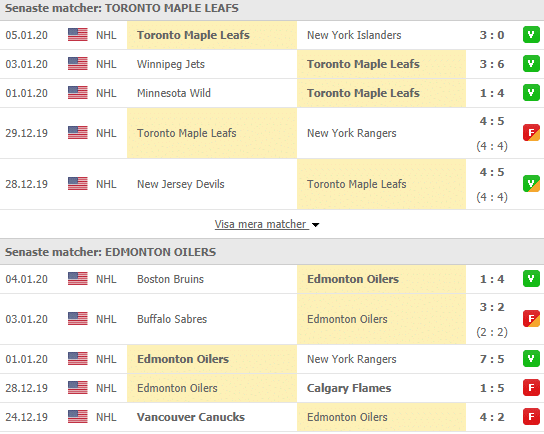Click red F badge for Buffalo Sabres match
This screenshot has width=544, height=434.
(531, 318)
